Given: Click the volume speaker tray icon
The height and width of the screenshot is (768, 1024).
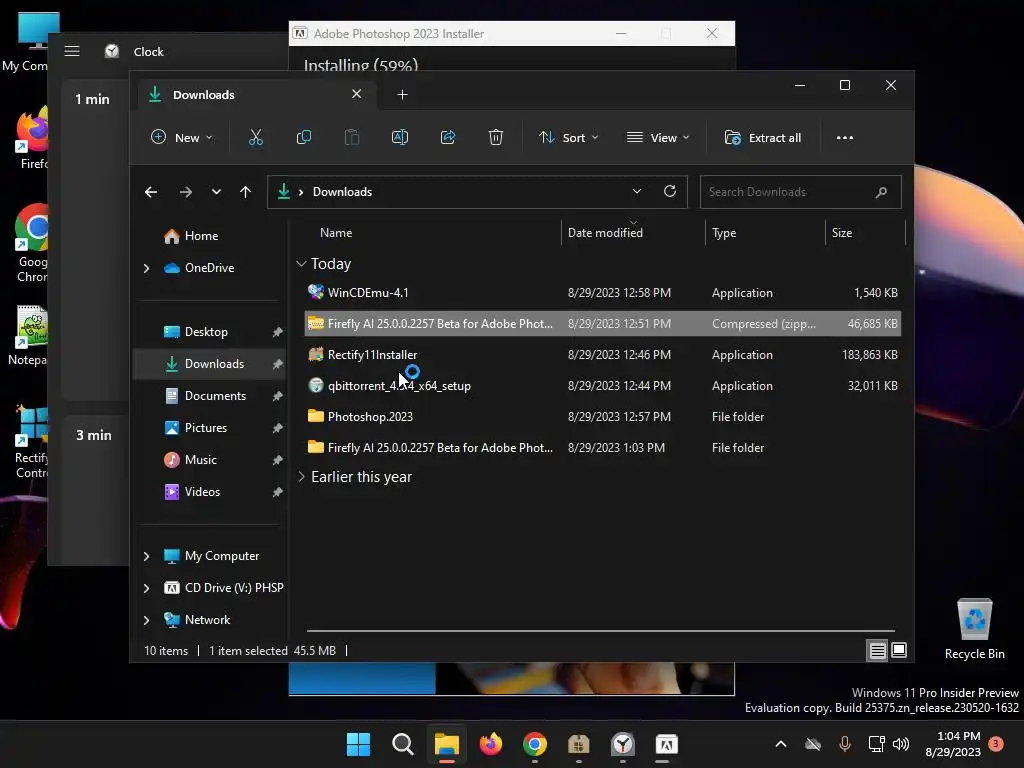Looking at the screenshot, I should 901,744.
